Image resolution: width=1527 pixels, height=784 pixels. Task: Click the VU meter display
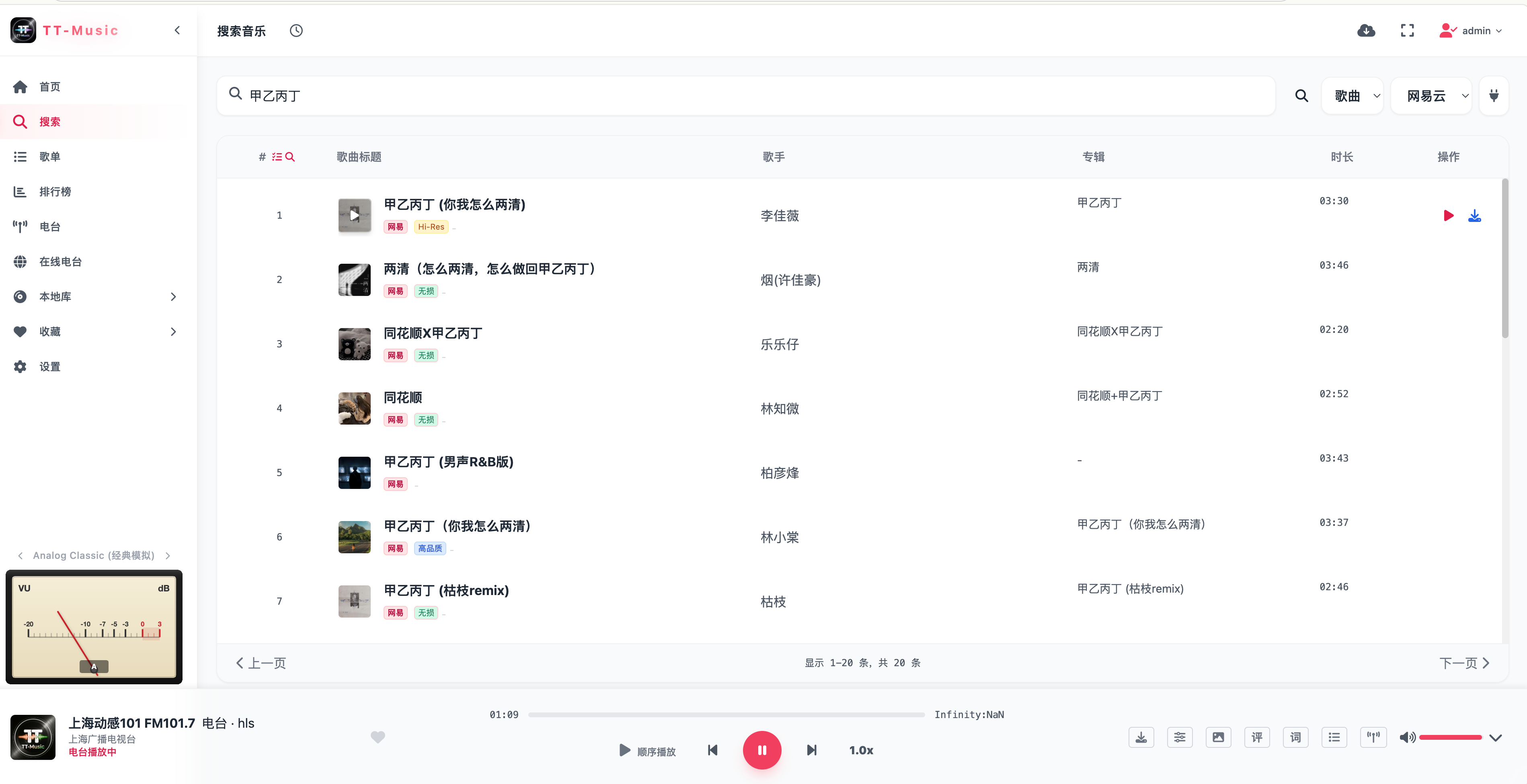pos(94,627)
